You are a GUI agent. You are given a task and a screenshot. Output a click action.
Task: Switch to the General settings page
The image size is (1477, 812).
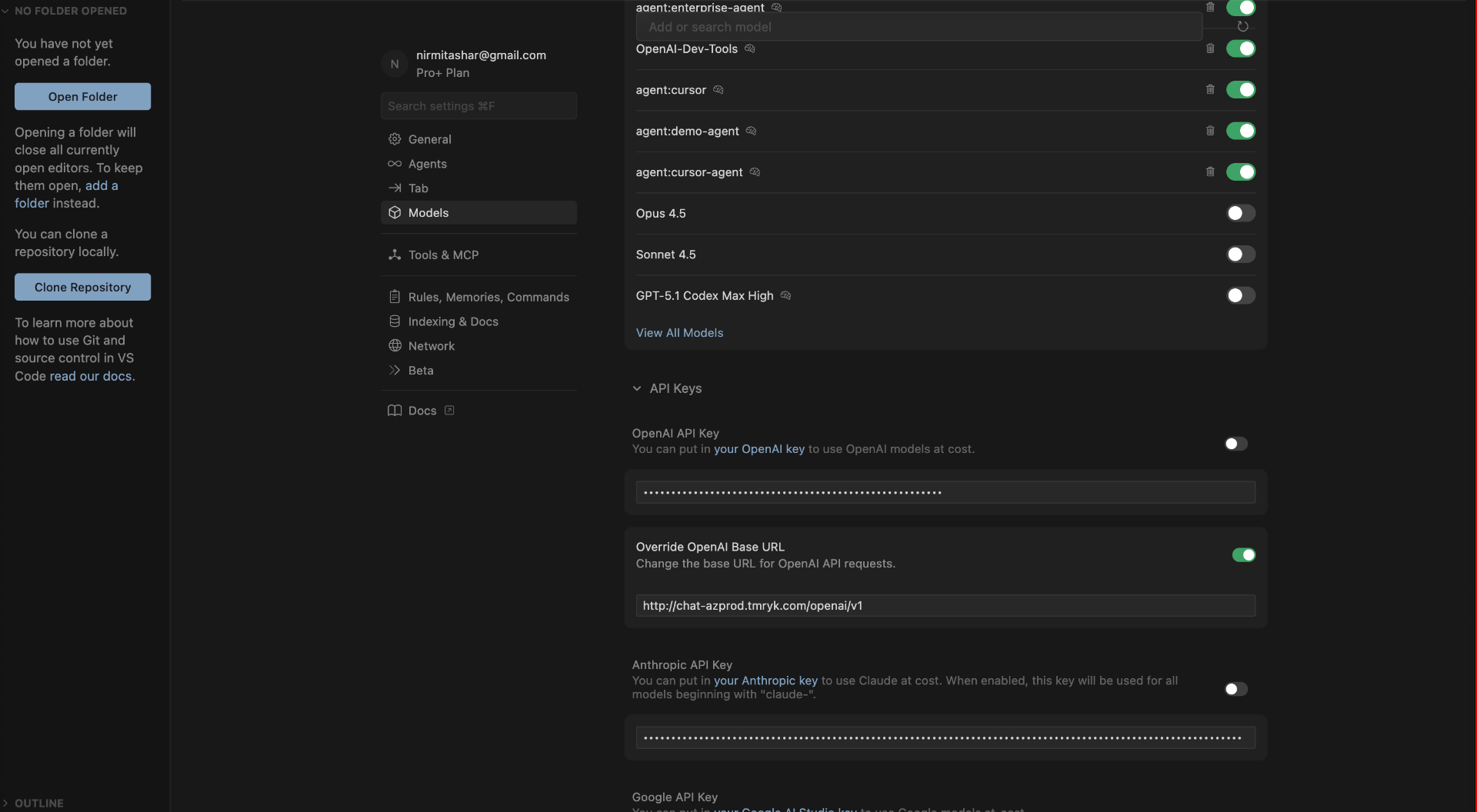click(429, 139)
